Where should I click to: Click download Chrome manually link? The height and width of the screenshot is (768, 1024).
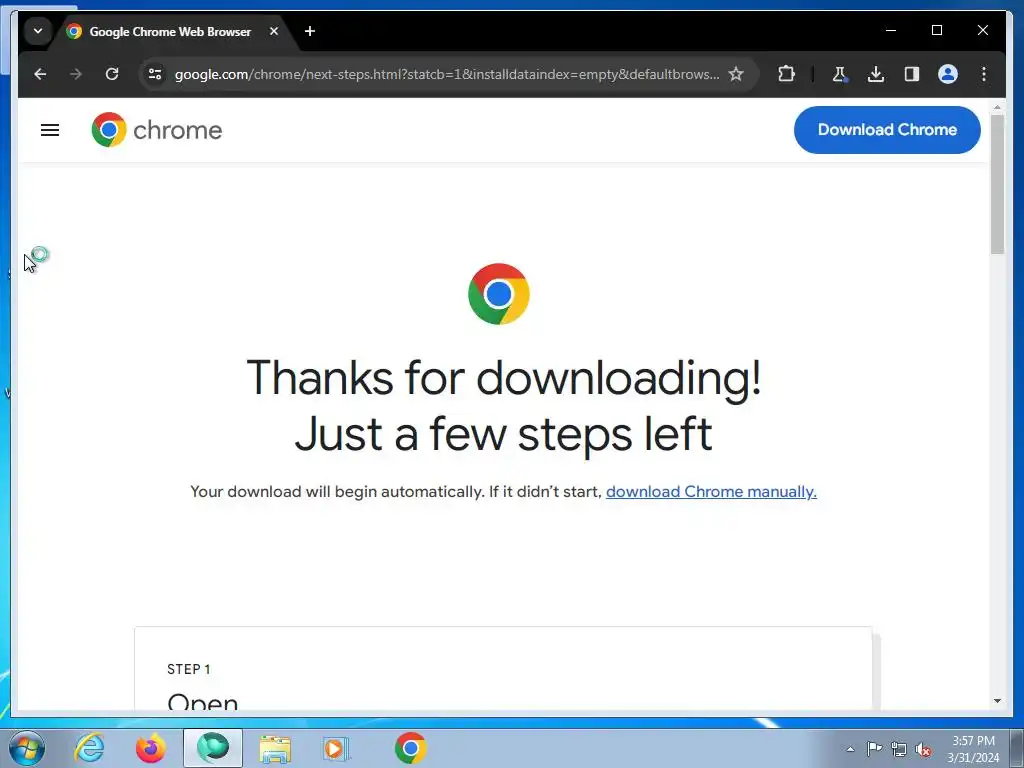coord(711,492)
